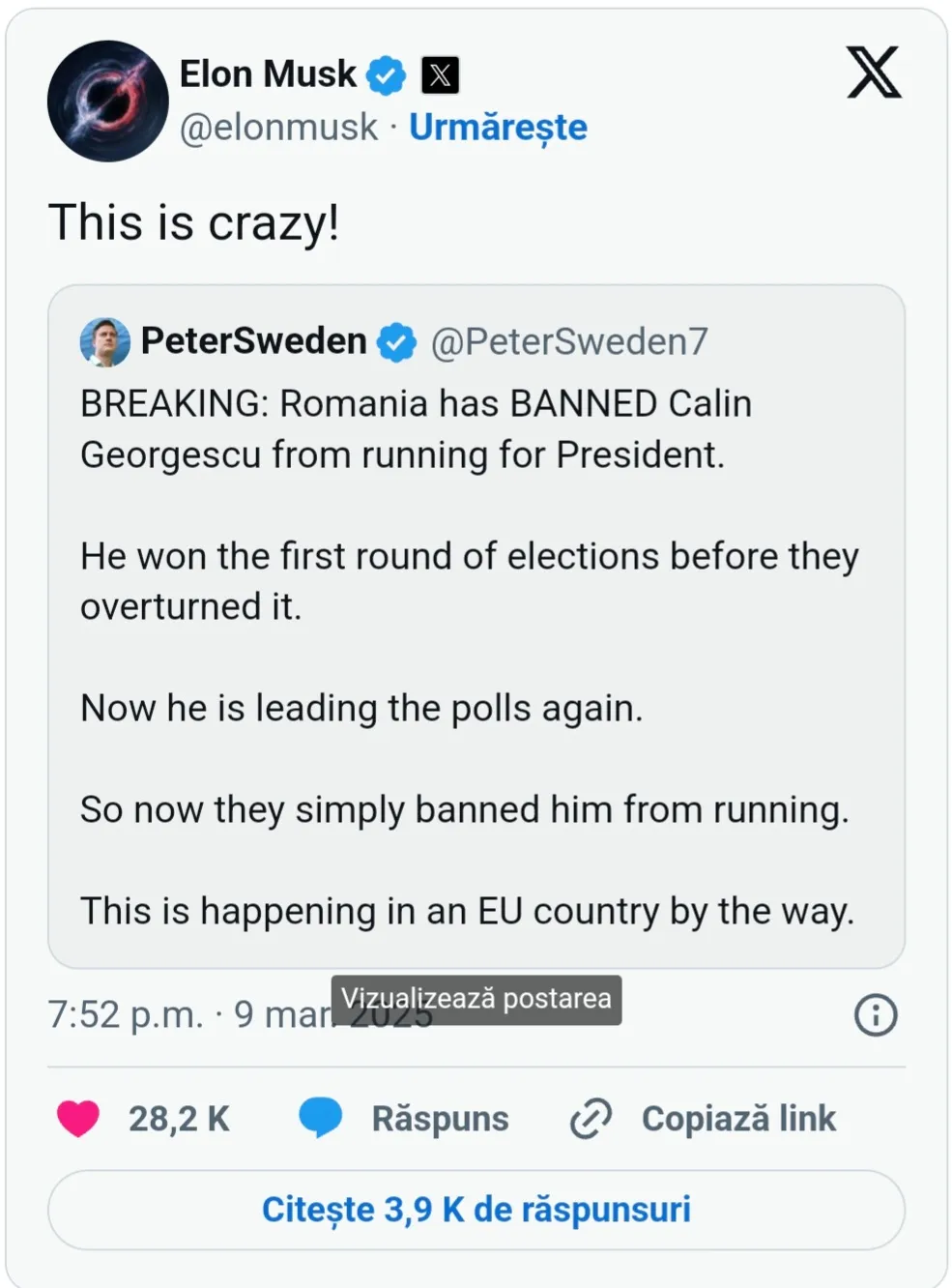Open Citește 3,9 K de răspunsuri

(476, 1210)
